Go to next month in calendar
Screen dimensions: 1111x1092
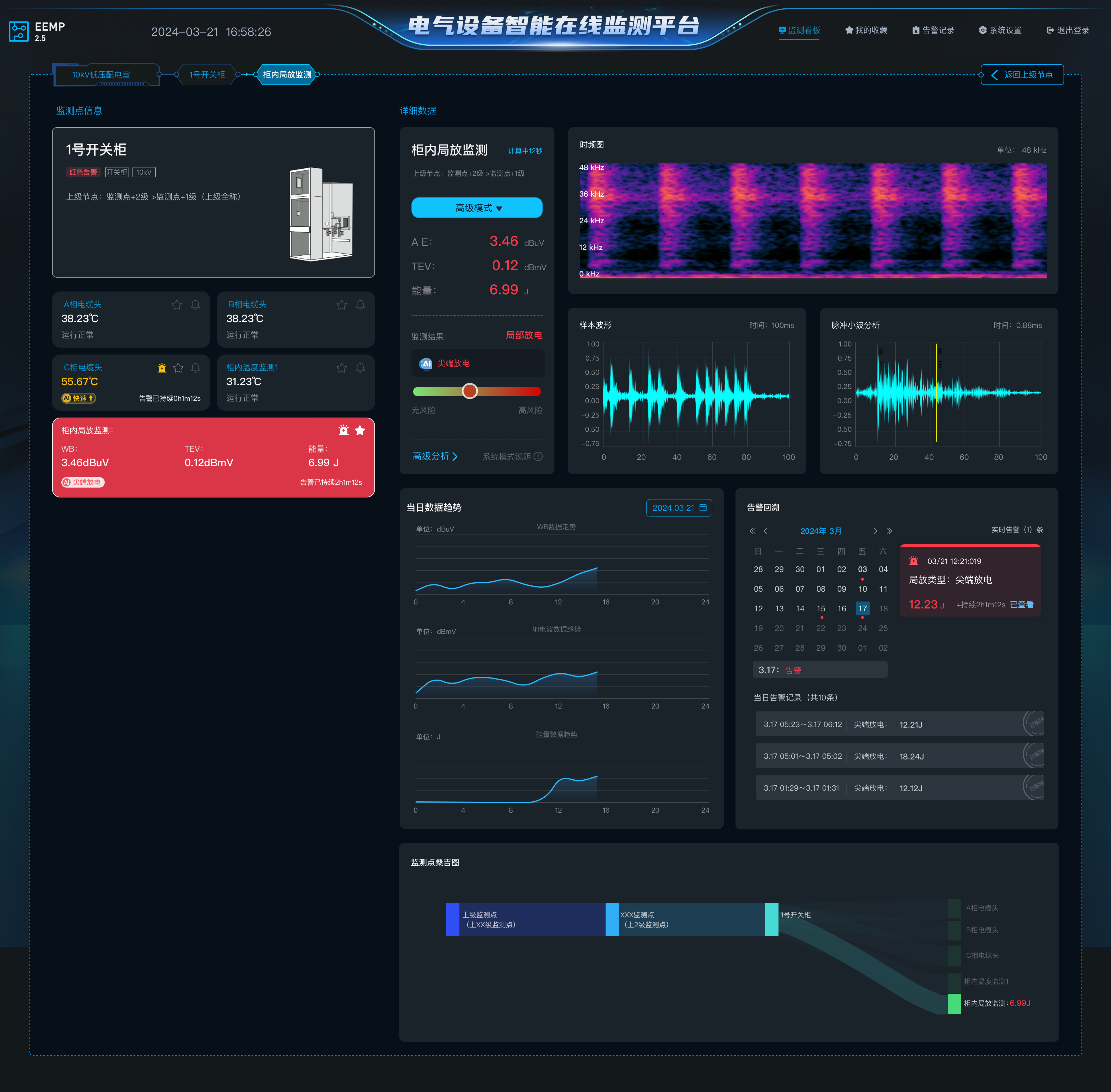[875, 531]
